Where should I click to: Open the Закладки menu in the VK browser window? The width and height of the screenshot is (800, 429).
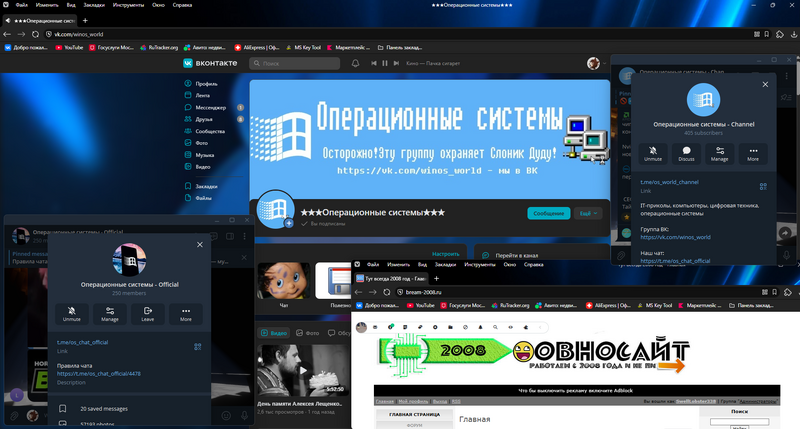[94, 5]
